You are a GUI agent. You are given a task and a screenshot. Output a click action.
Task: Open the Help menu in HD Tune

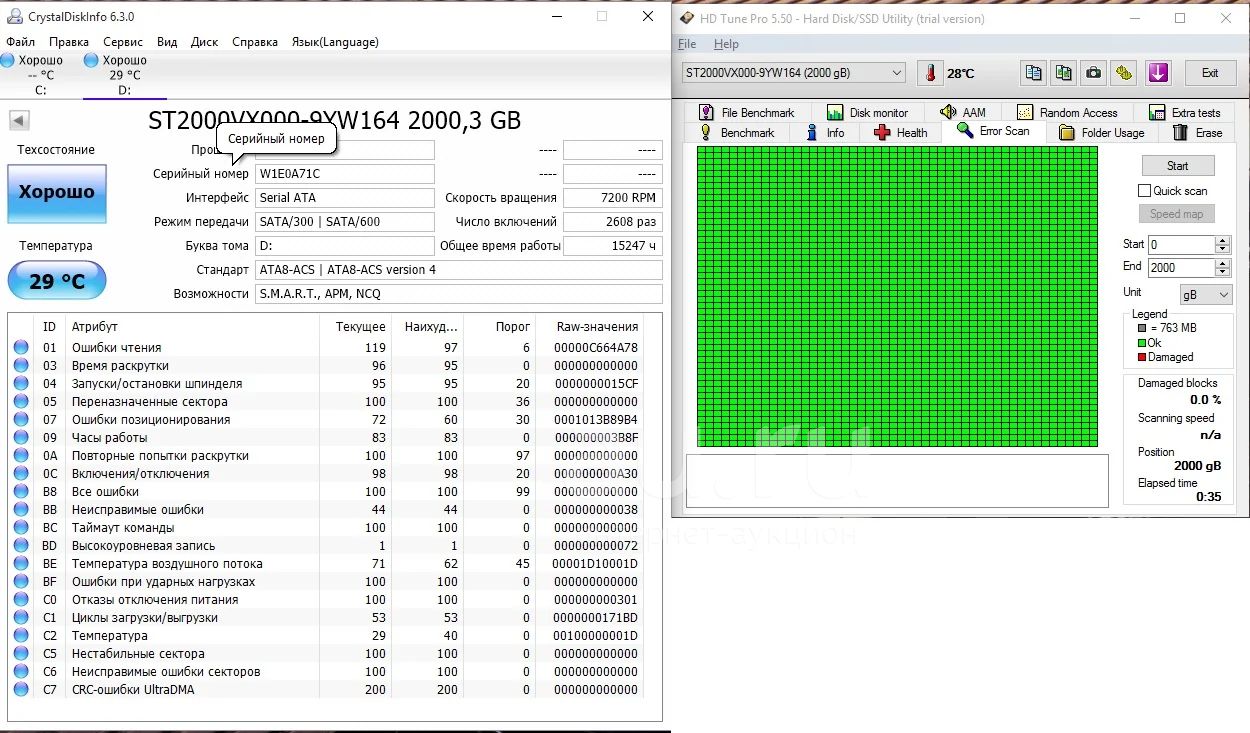pyautogui.click(x=726, y=44)
